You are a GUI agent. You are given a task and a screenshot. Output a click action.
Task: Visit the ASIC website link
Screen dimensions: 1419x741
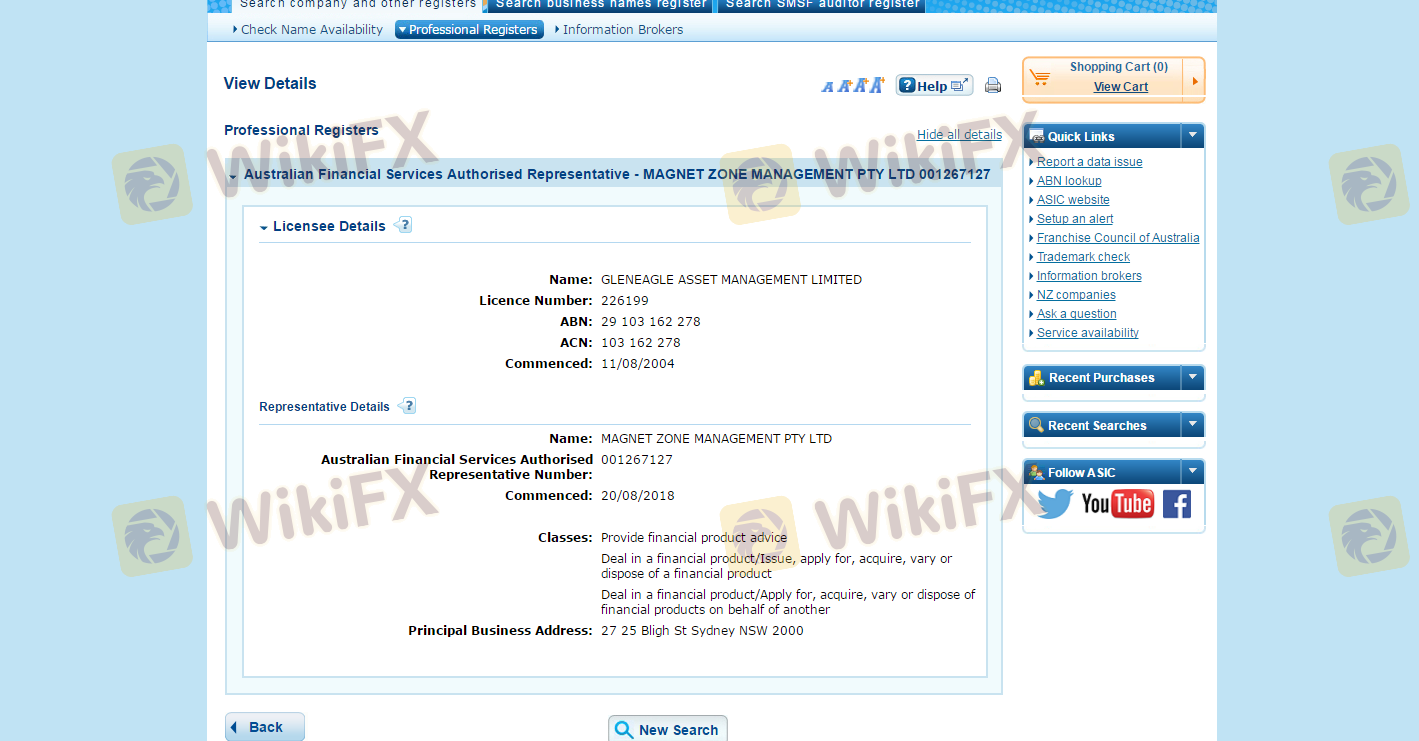pyautogui.click(x=1073, y=200)
